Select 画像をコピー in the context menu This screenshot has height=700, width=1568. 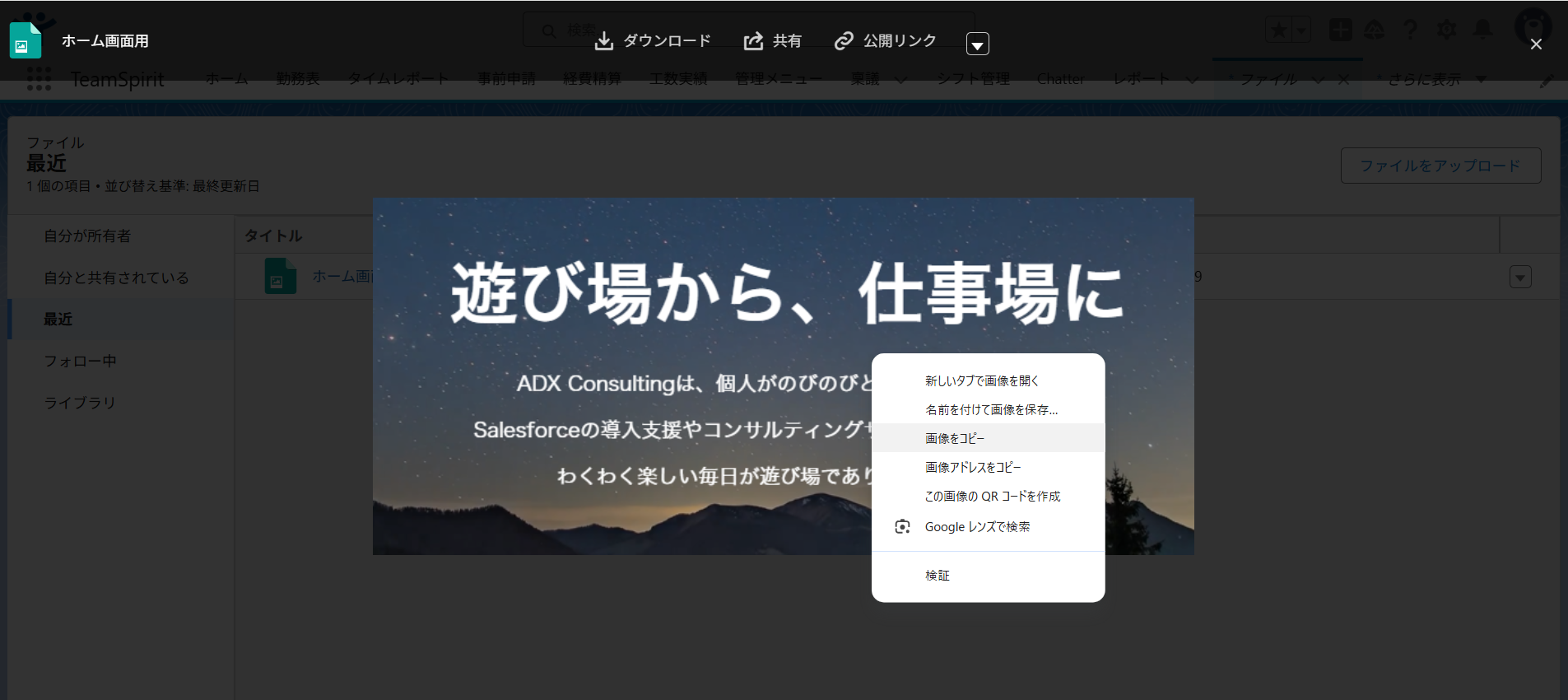click(x=988, y=438)
